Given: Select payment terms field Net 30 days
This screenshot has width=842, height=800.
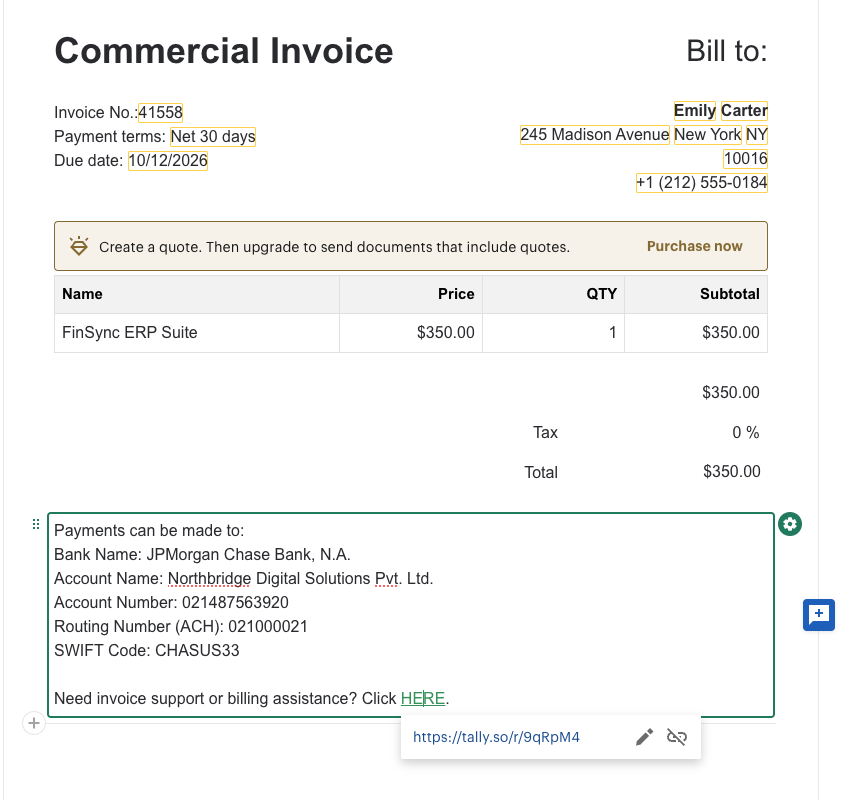Looking at the screenshot, I should tap(213, 136).
